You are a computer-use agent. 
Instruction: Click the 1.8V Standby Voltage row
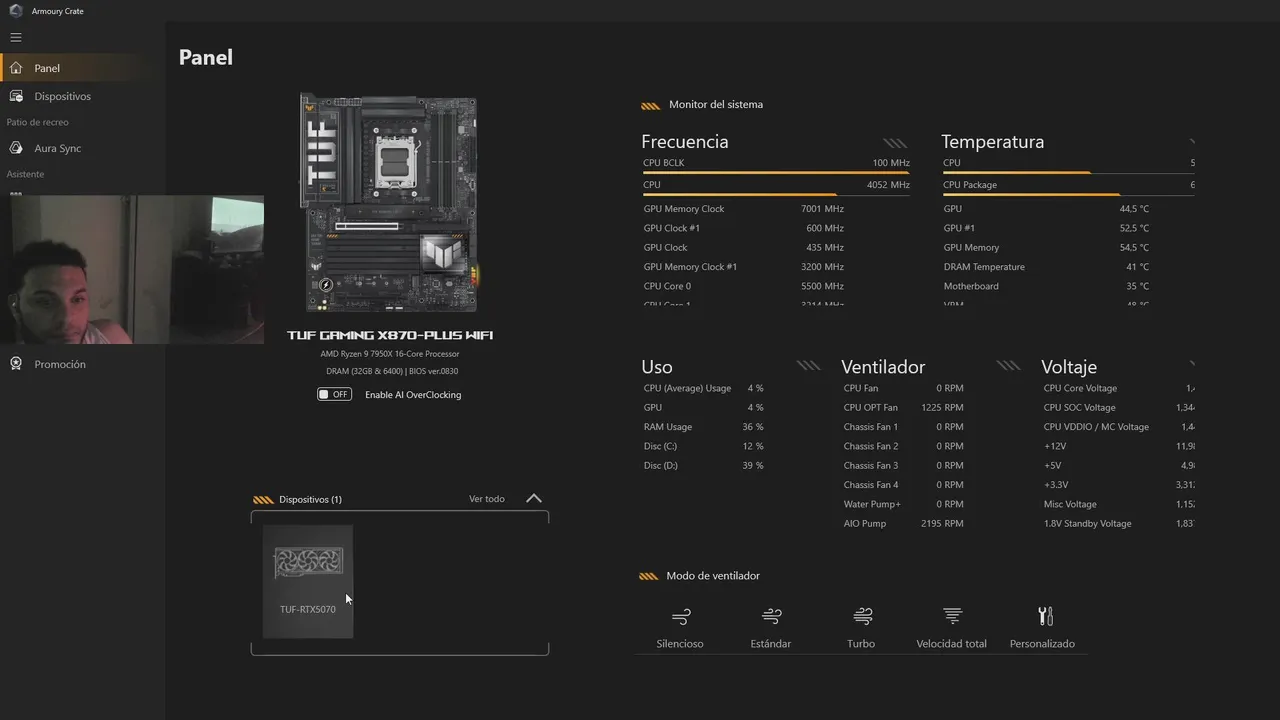pyautogui.click(x=1119, y=523)
